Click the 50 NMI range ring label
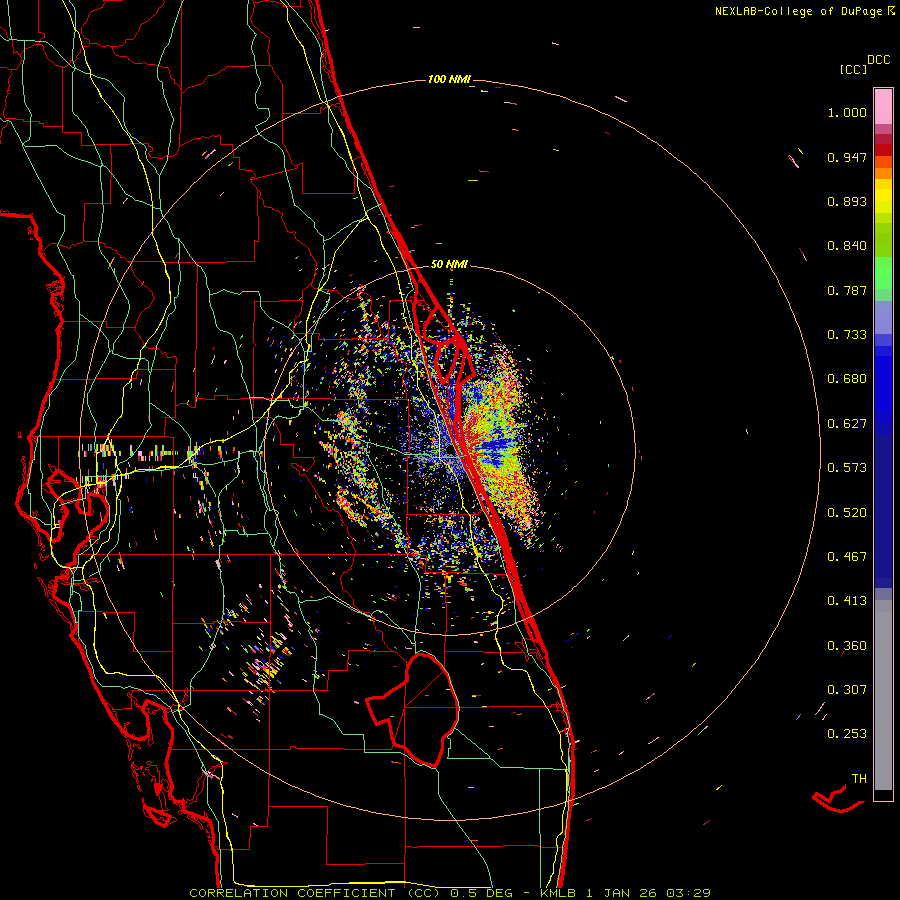The height and width of the screenshot is (900, 900). 449,265
